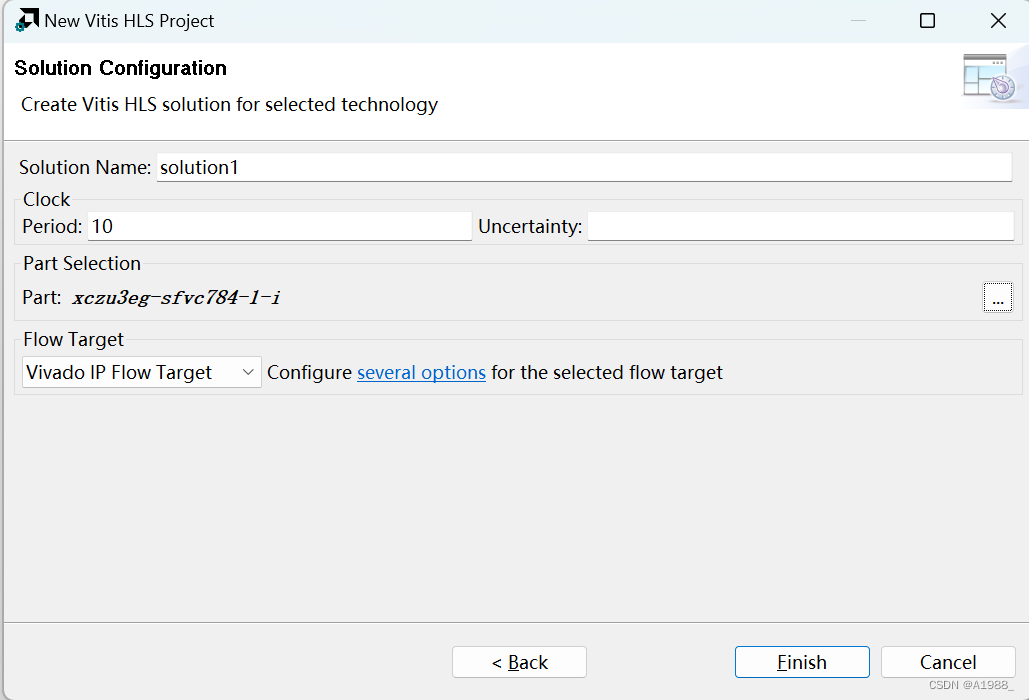The image size is (1029, 700).
Task: Click the Flow Target group label
Action: pos(74,339)
